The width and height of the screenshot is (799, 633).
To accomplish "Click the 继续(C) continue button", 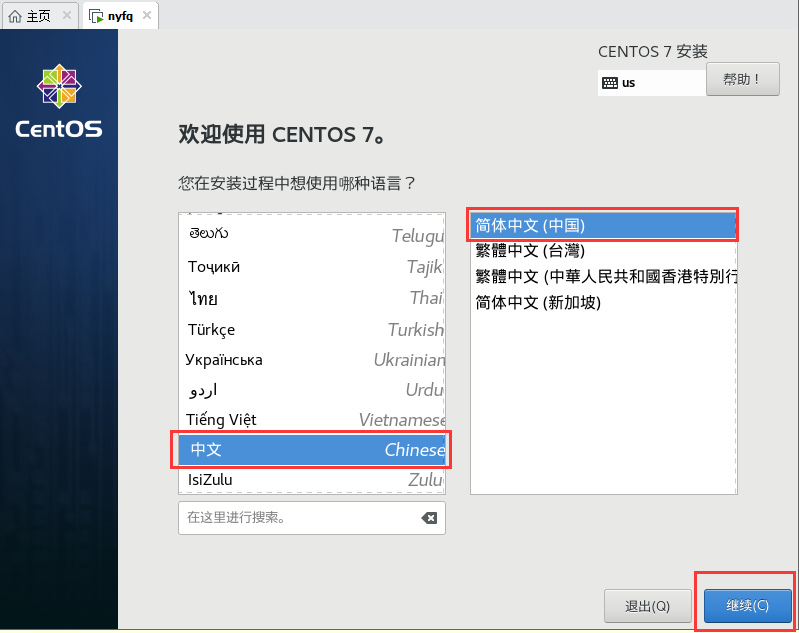I will click(748, 605).
